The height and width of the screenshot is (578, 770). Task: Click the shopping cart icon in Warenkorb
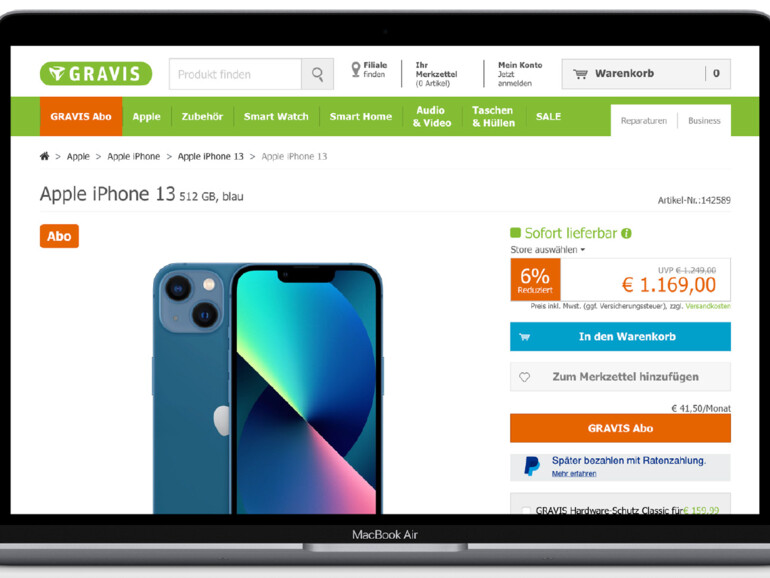(x=580, y=74)
